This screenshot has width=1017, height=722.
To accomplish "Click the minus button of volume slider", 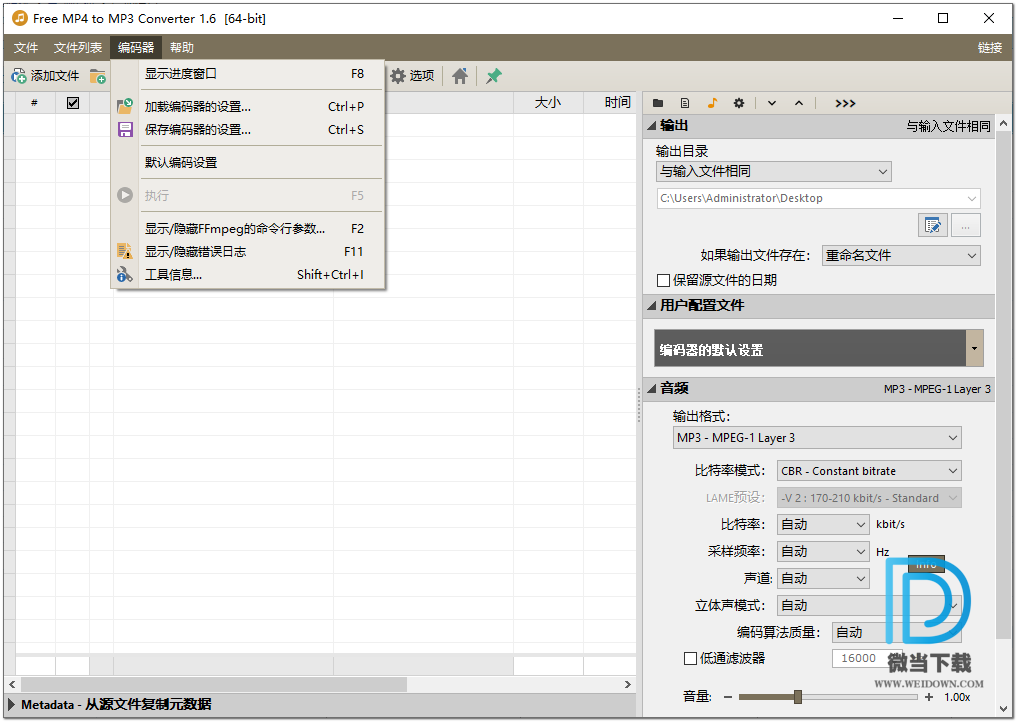I will pos(728,697).
